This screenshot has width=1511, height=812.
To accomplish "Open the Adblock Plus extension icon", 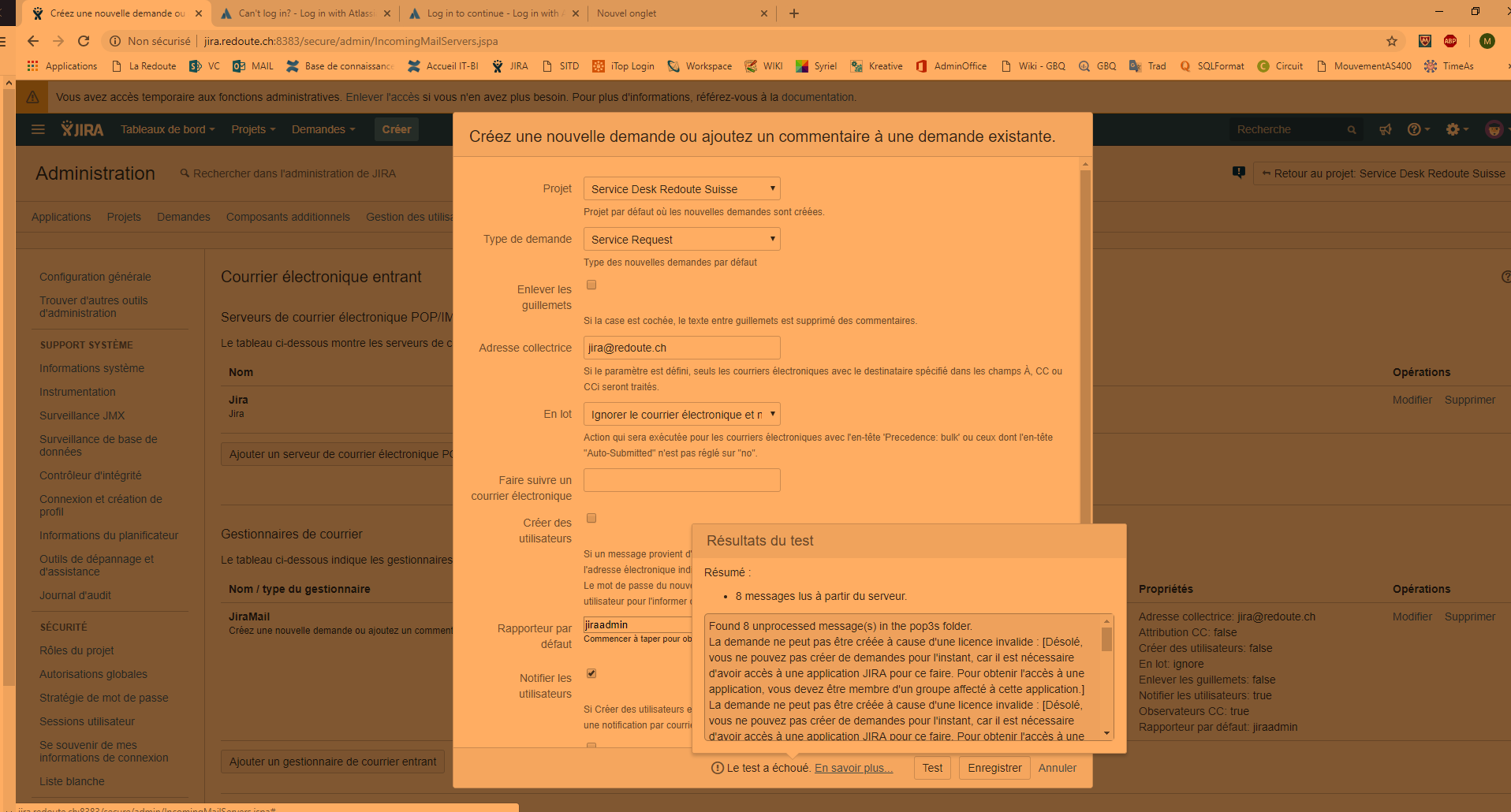I will (x=1450, y=41).
